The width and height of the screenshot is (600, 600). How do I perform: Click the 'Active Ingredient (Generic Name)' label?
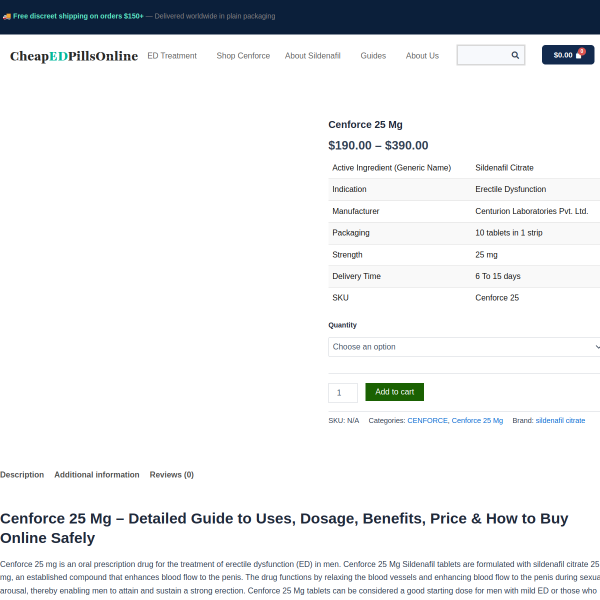tap(391, 168)
